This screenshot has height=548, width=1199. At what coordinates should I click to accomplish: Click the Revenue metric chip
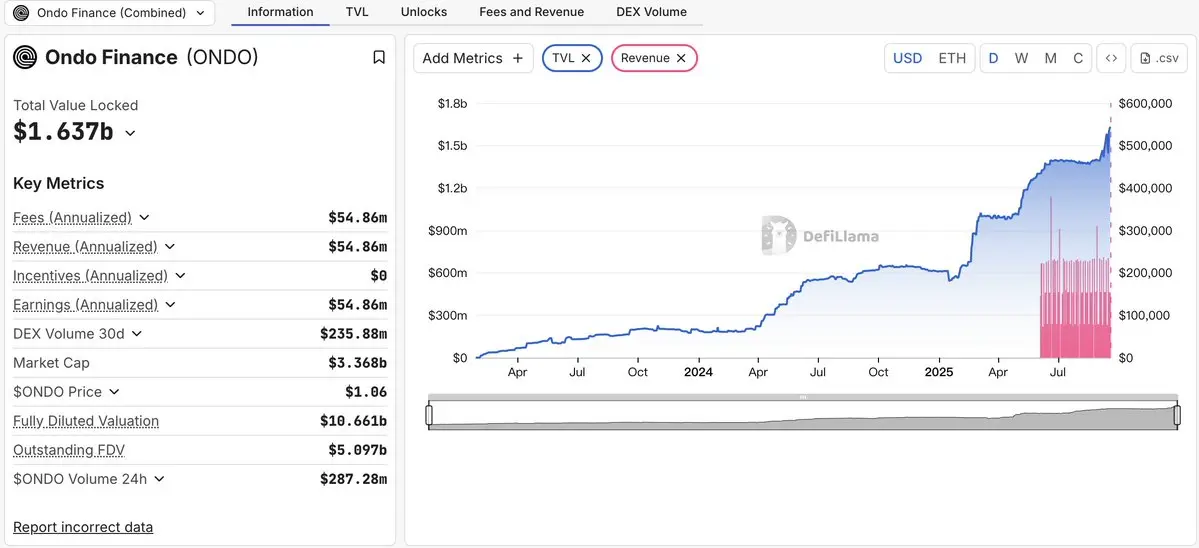[654, 58]
